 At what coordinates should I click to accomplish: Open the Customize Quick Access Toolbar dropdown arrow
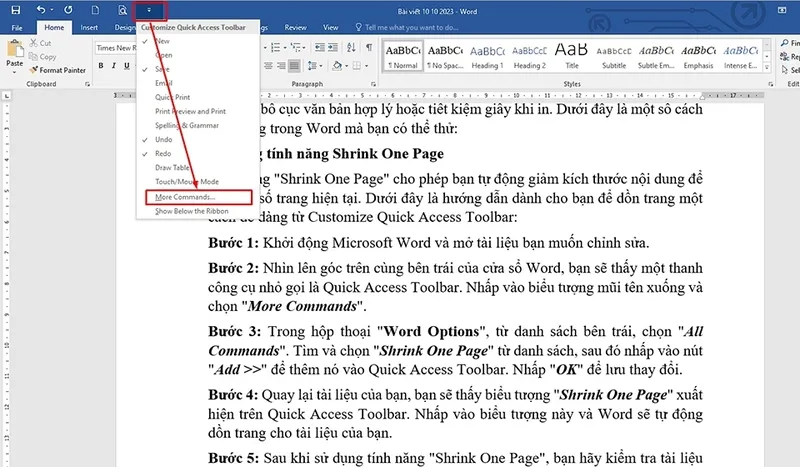pos(149,10)
